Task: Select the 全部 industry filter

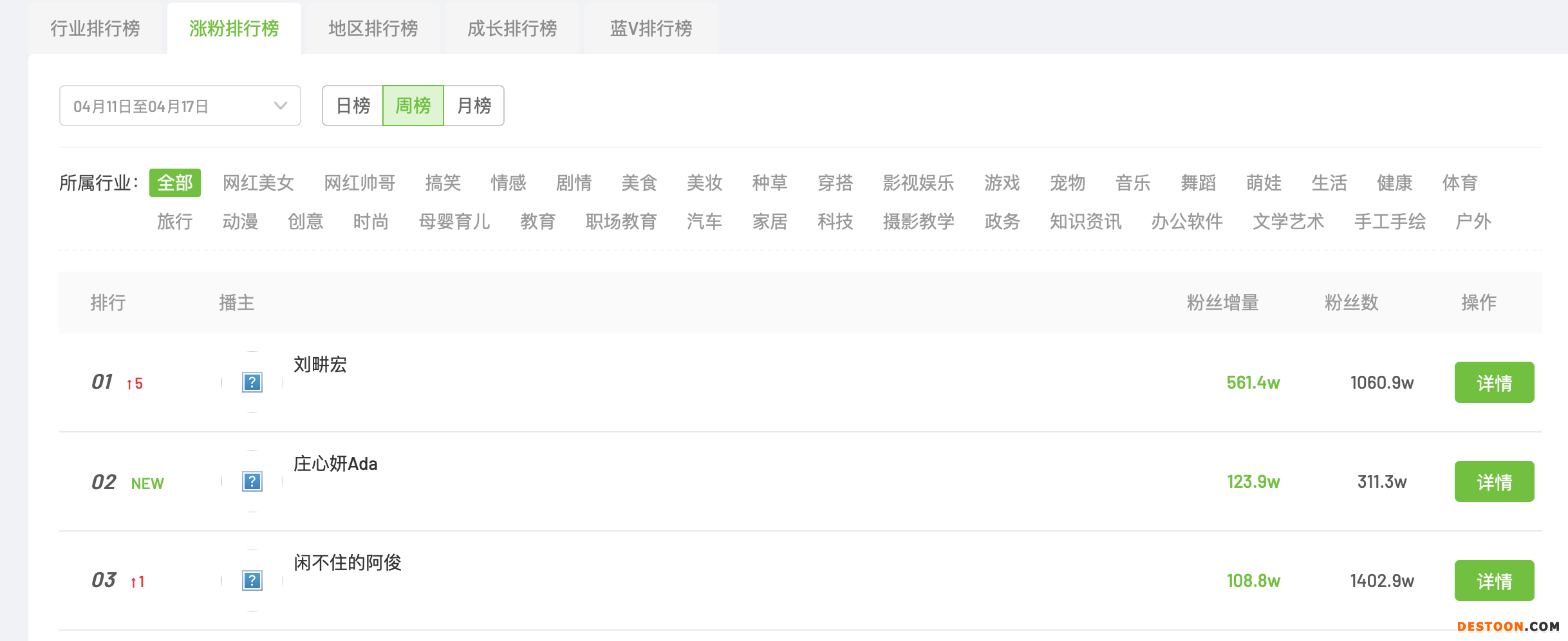Action: click(175, 183)
